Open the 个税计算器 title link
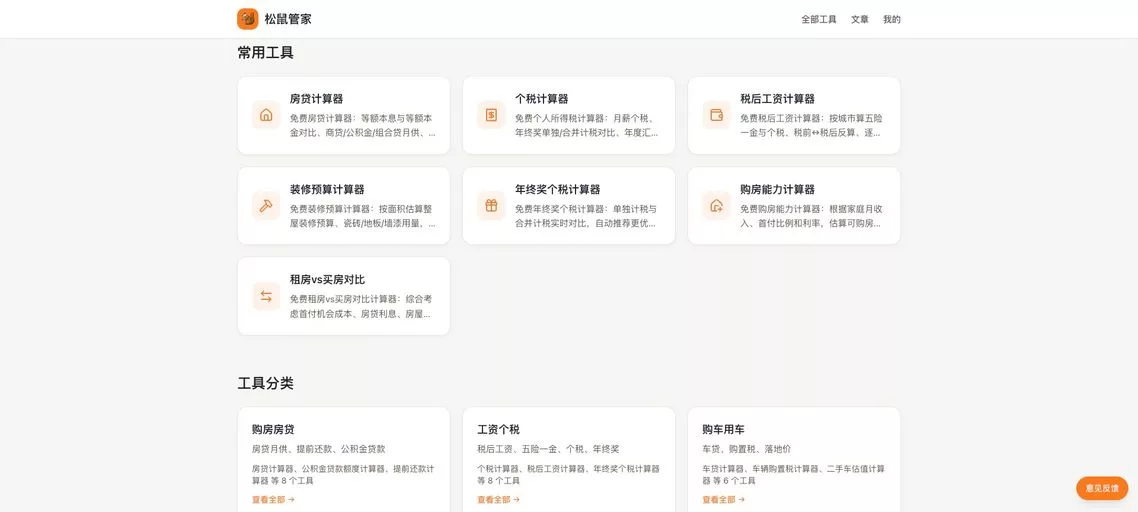 (x=541, y=99)
